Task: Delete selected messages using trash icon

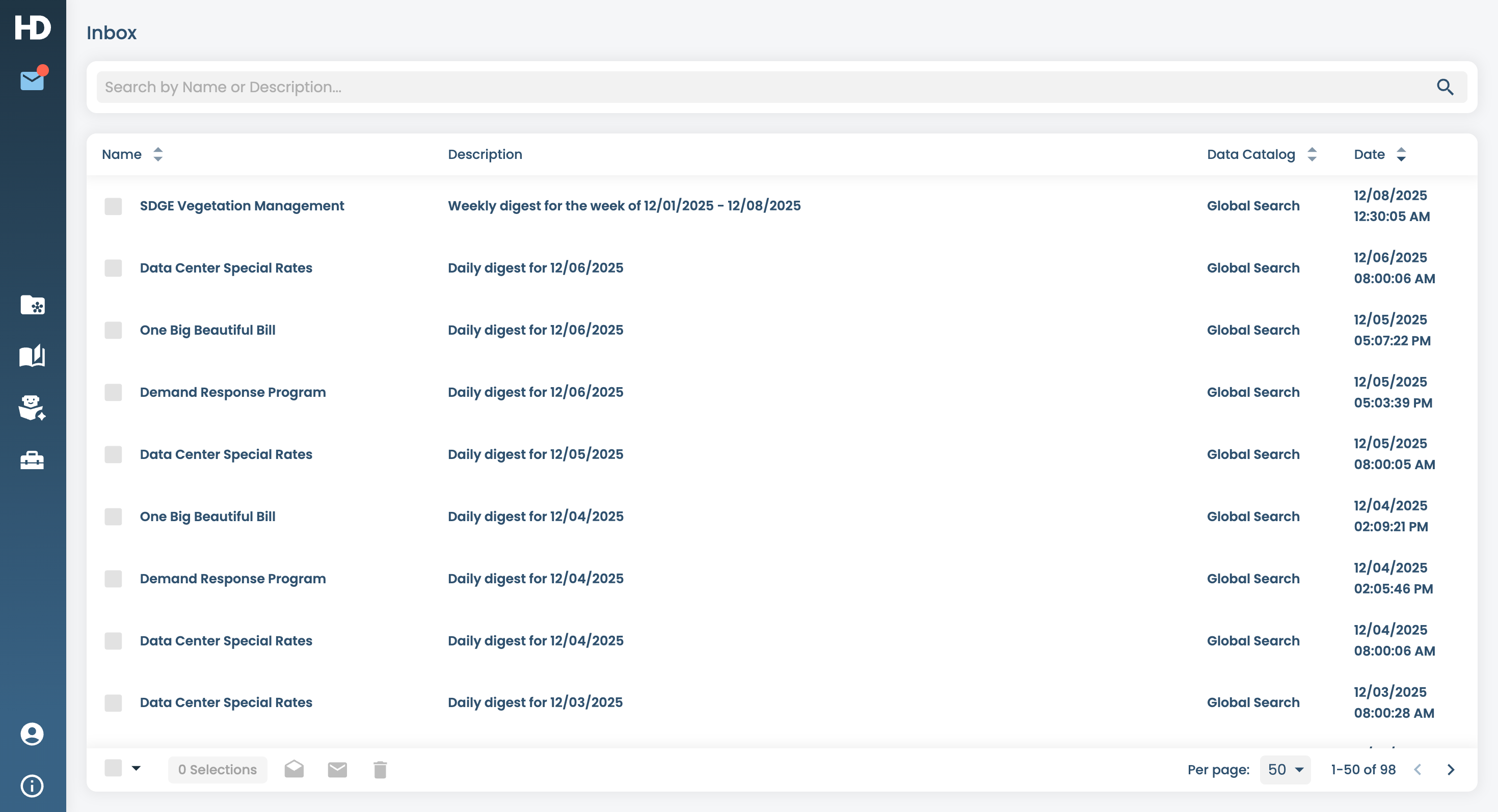Action: pyautogui.click(x=379, y=768)
